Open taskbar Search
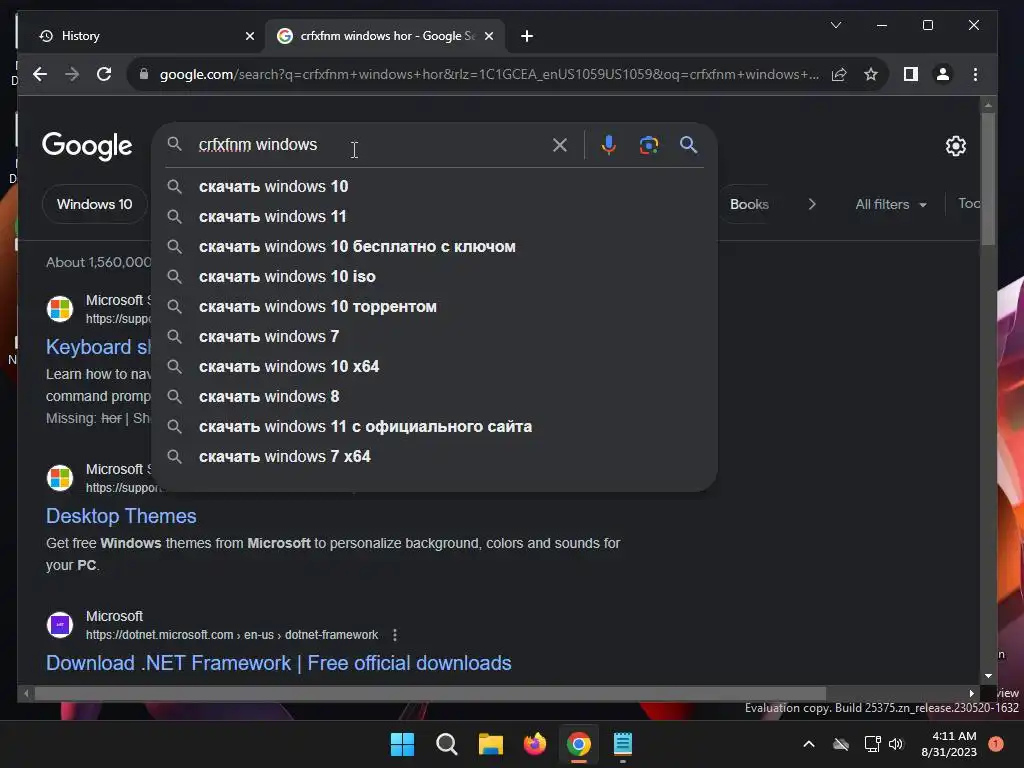 click(447, 744)
